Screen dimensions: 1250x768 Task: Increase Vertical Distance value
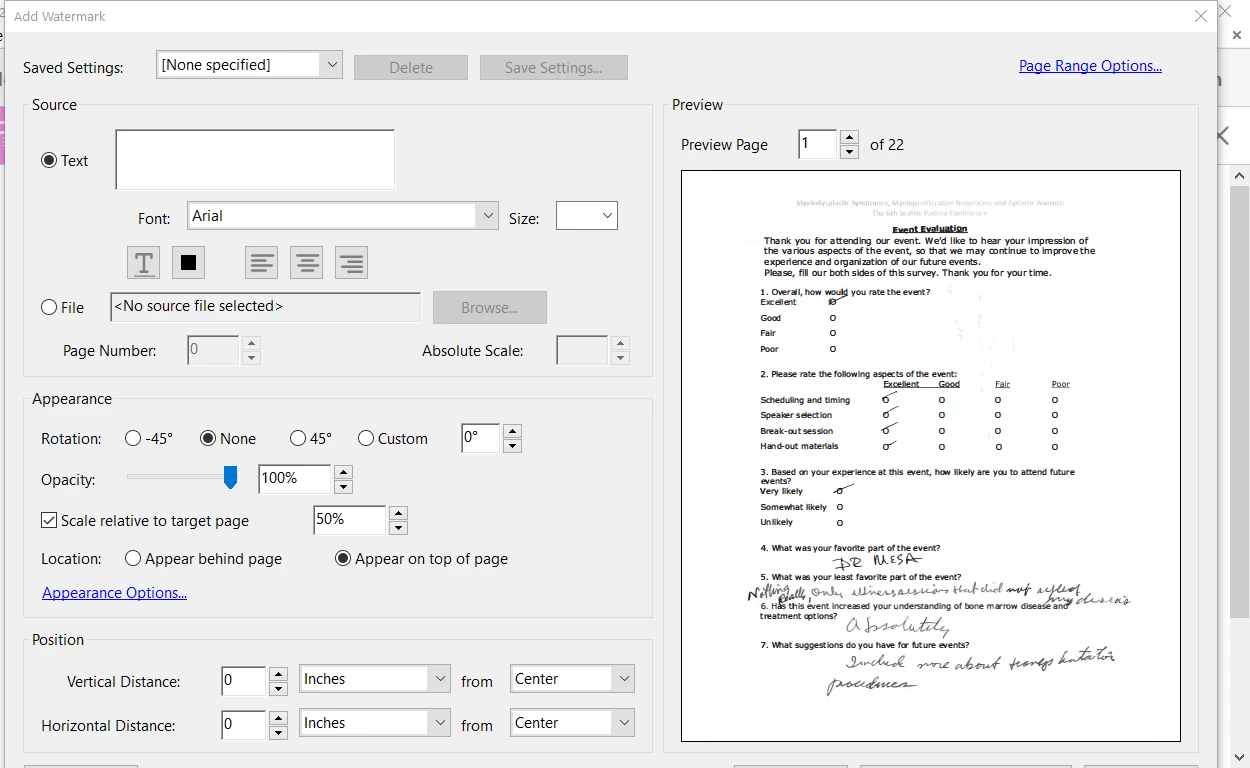pyautogui.click(x=279, y=674)
